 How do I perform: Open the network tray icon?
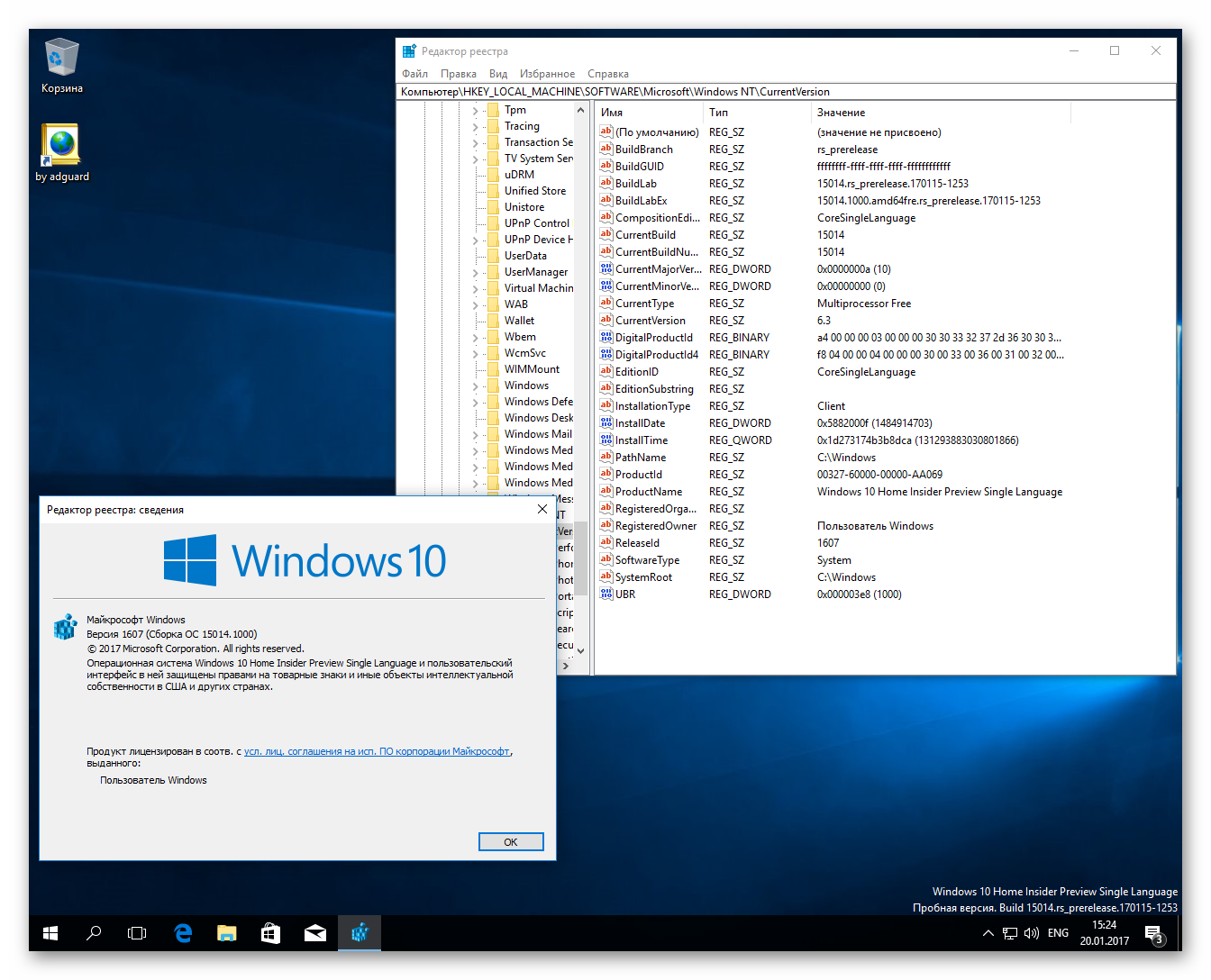(x=1010, y=933)
